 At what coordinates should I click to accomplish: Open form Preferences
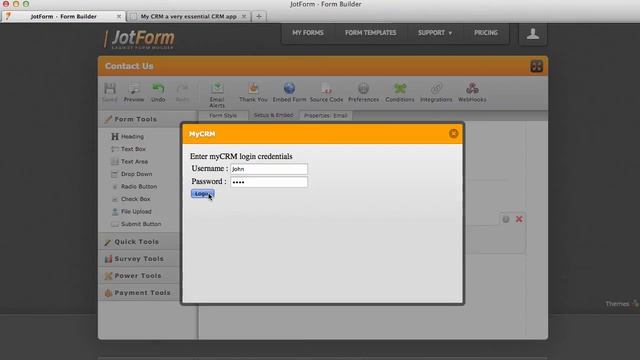[363, 92]
